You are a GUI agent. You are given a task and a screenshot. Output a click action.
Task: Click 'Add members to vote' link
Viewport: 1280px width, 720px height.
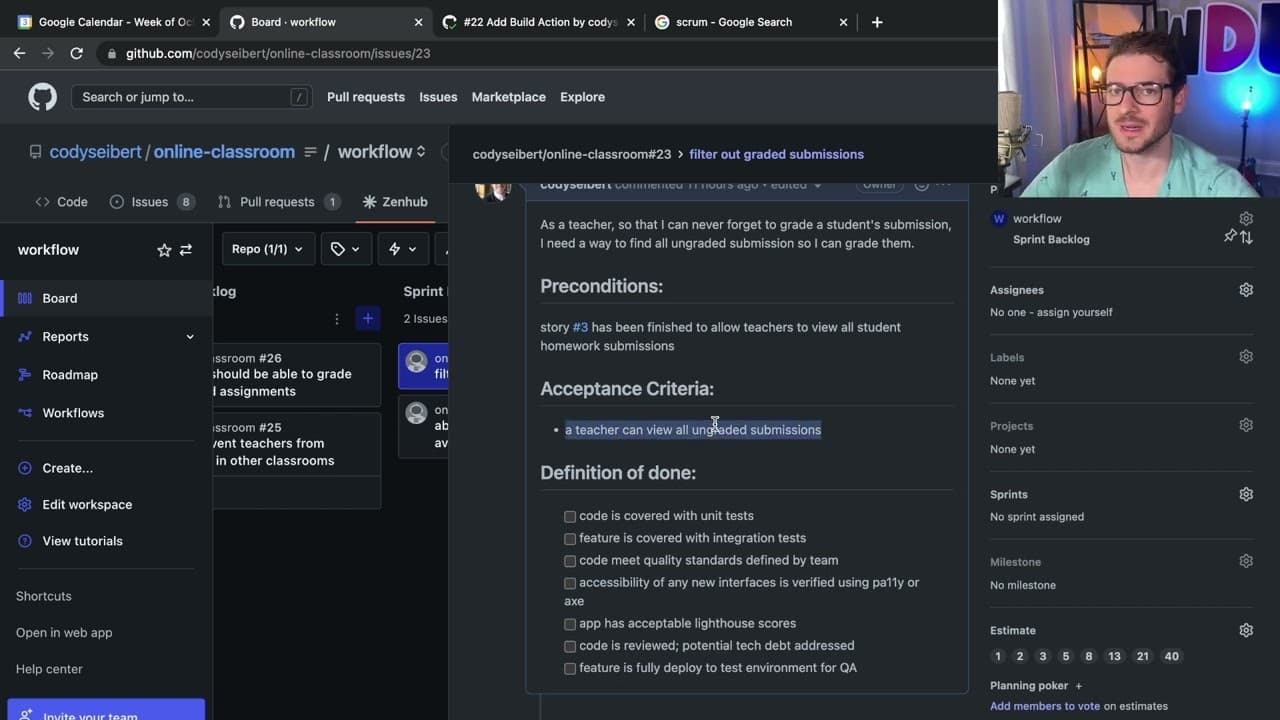point(1045,706)
